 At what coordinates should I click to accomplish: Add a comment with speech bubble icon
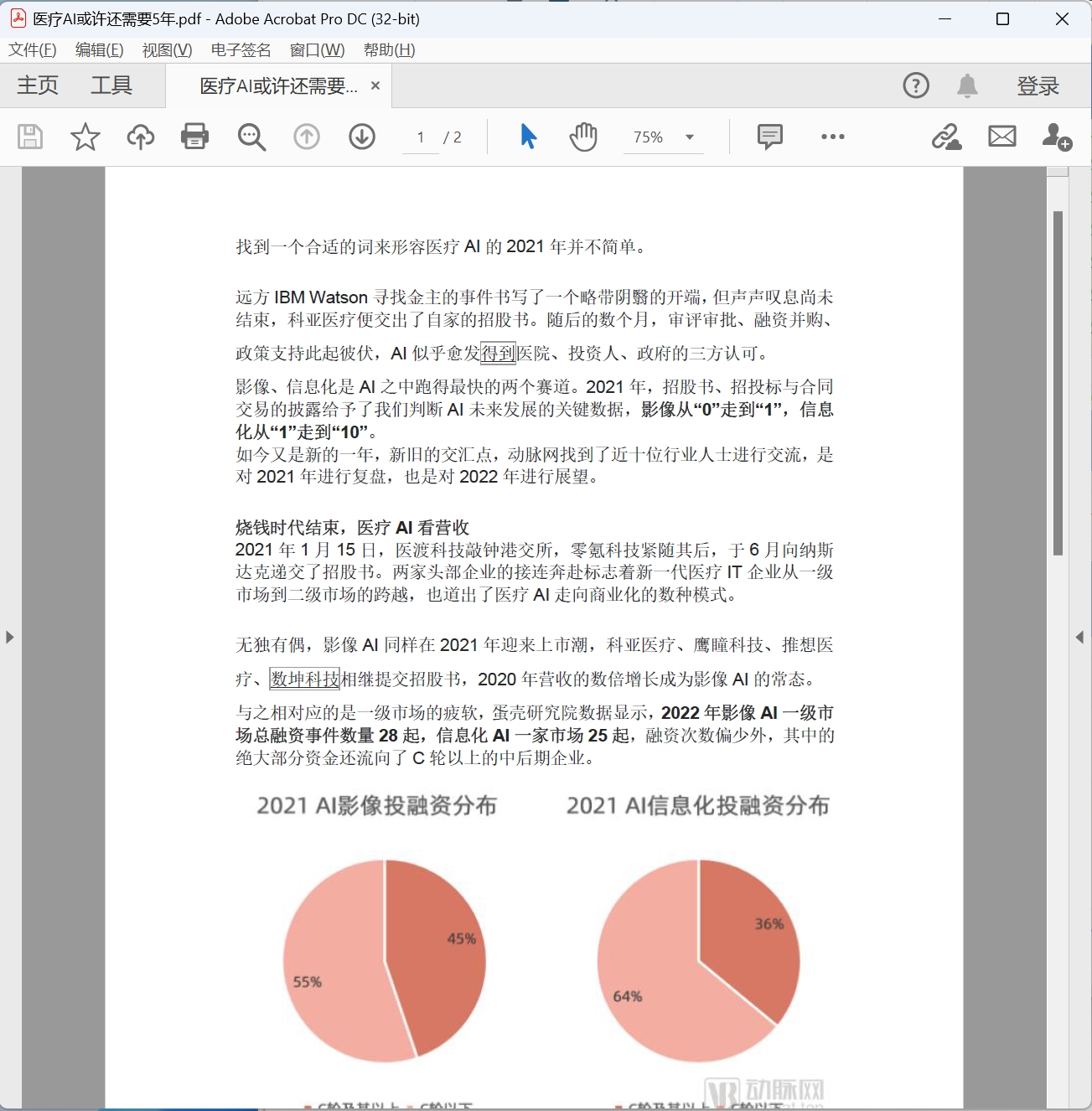pyautogui.click(x=769, y=137)
